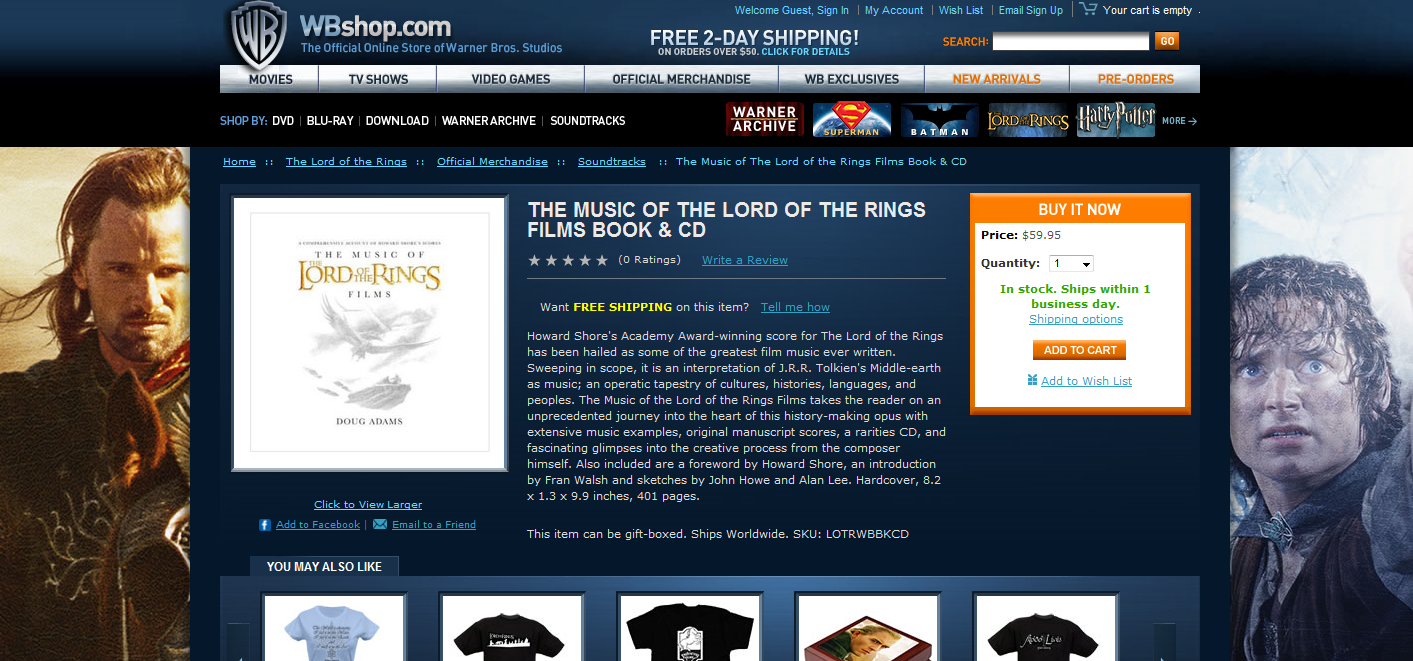Select the Batman brand logo
Image resolution: width=1413 pixels, height=661 pixels.
pyautogui.click(x=940, y=120)
